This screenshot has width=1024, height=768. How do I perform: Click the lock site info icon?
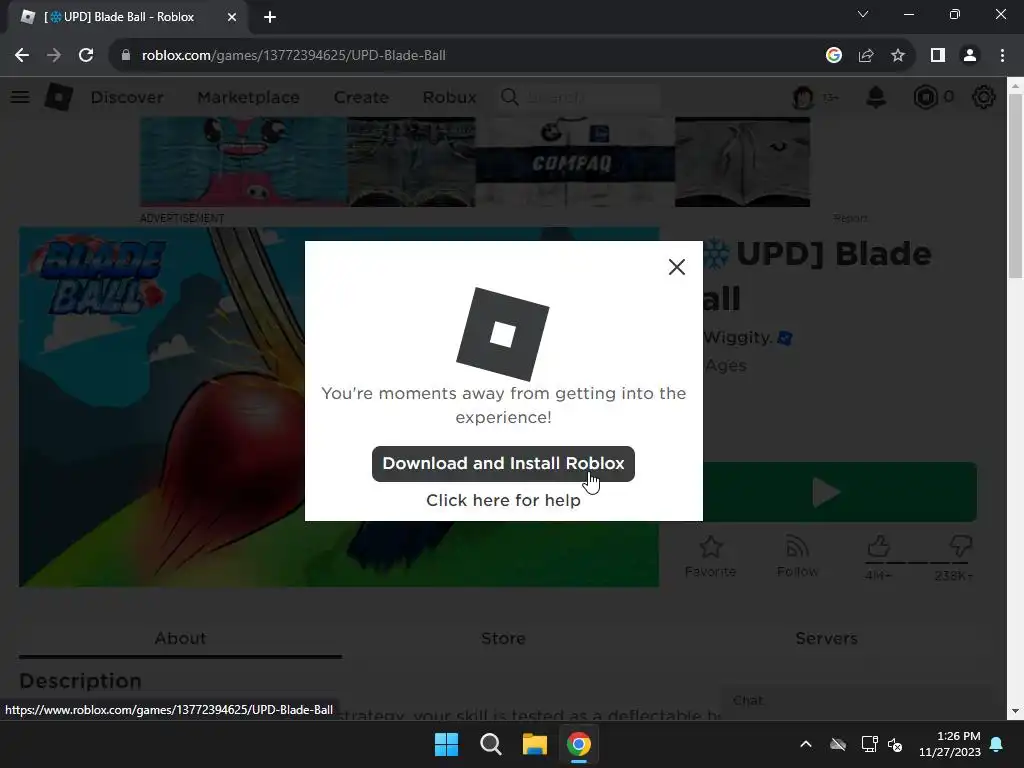click(x=126, y=56)
